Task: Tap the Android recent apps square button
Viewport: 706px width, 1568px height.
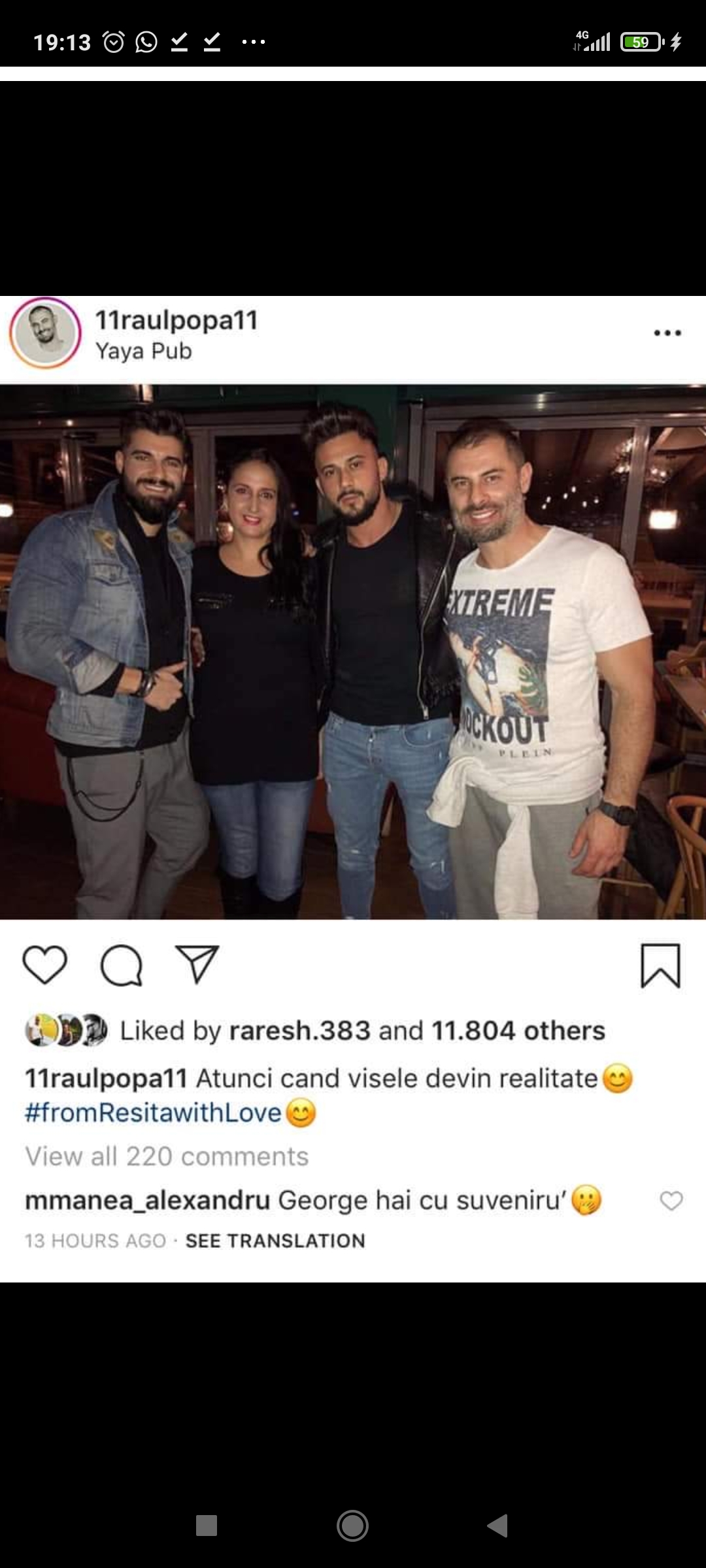Action: (x=207, y=1526)
